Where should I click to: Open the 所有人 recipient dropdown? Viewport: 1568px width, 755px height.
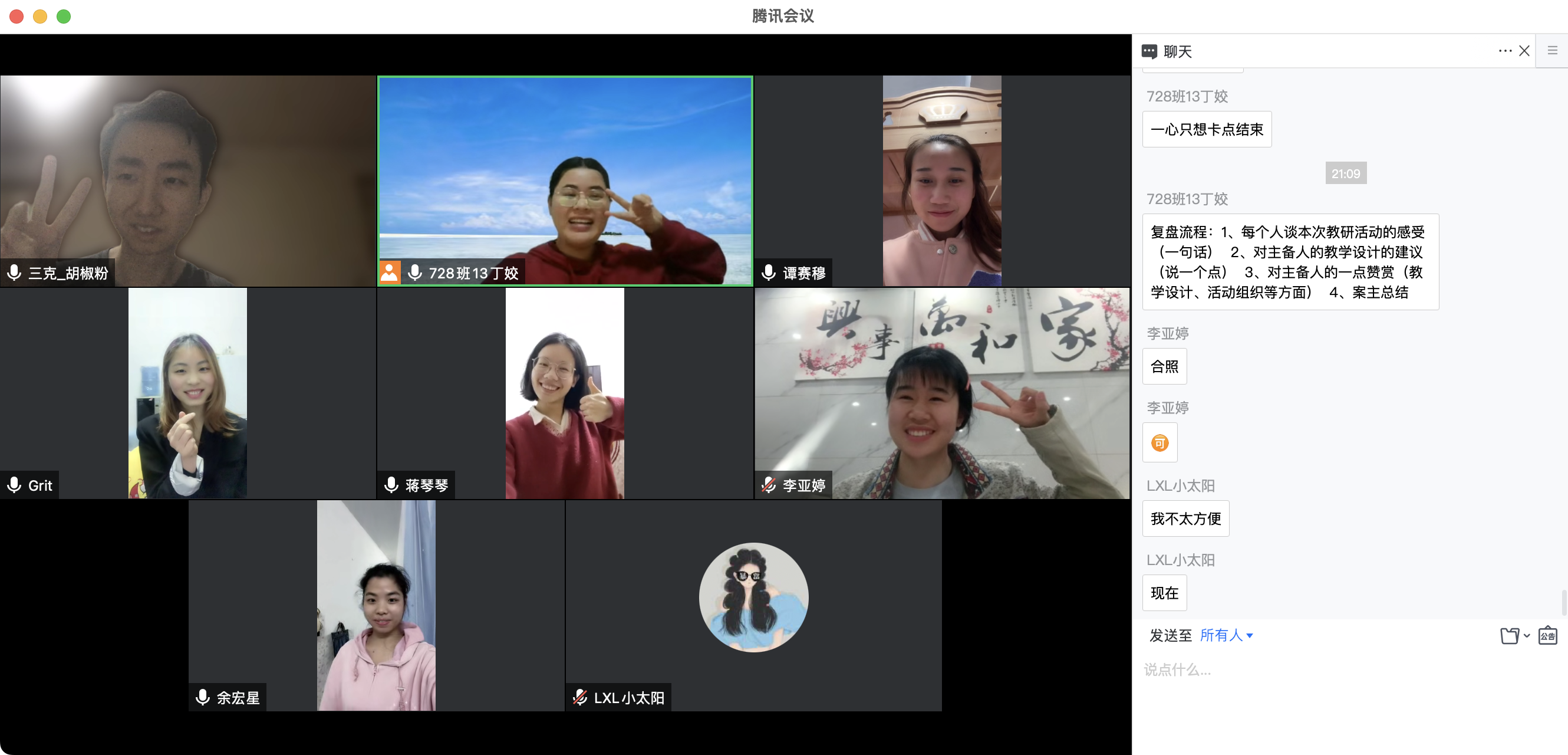click(1221, 635)
